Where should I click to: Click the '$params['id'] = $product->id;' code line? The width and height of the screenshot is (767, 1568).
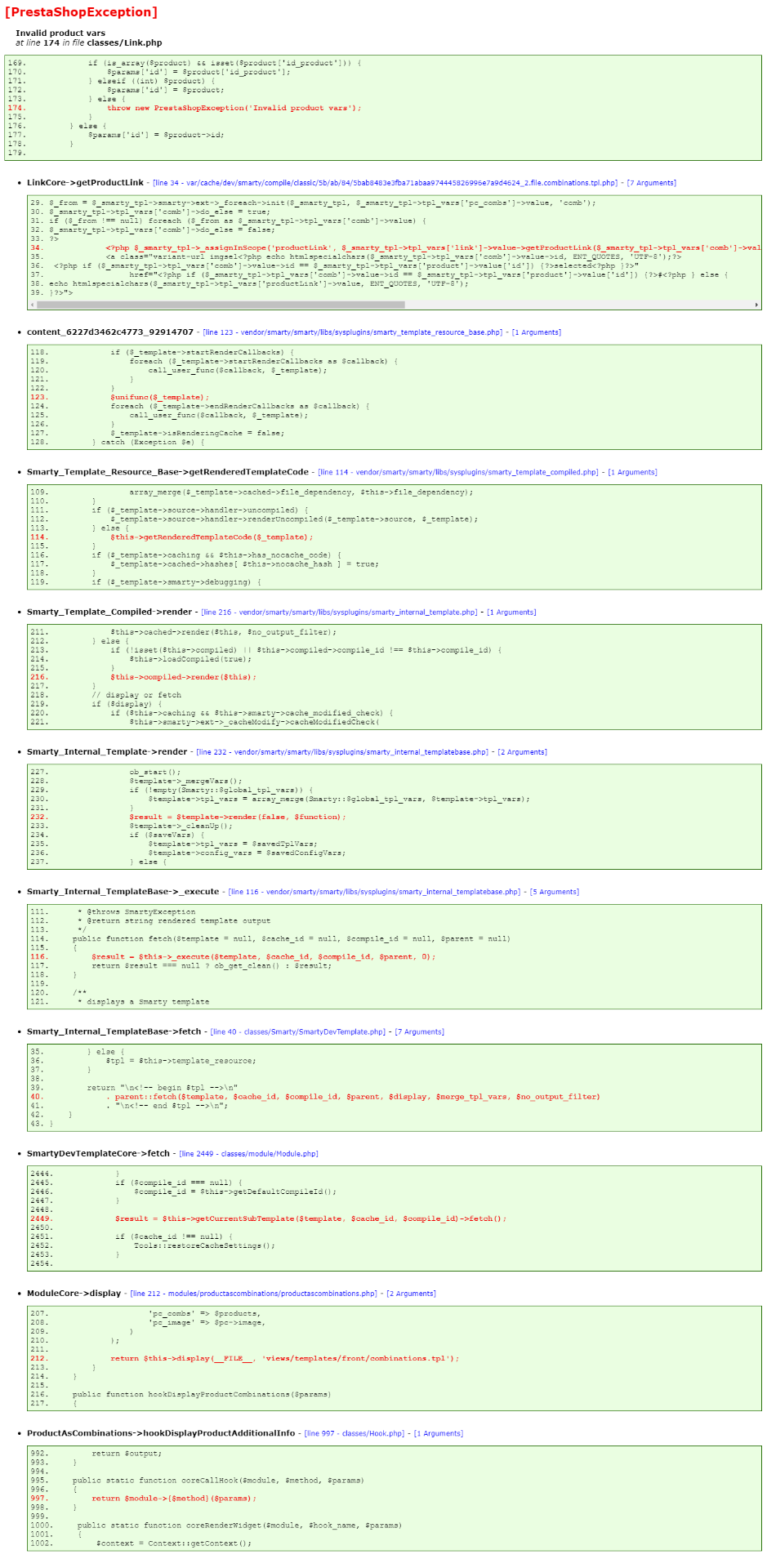pos(156,135)
